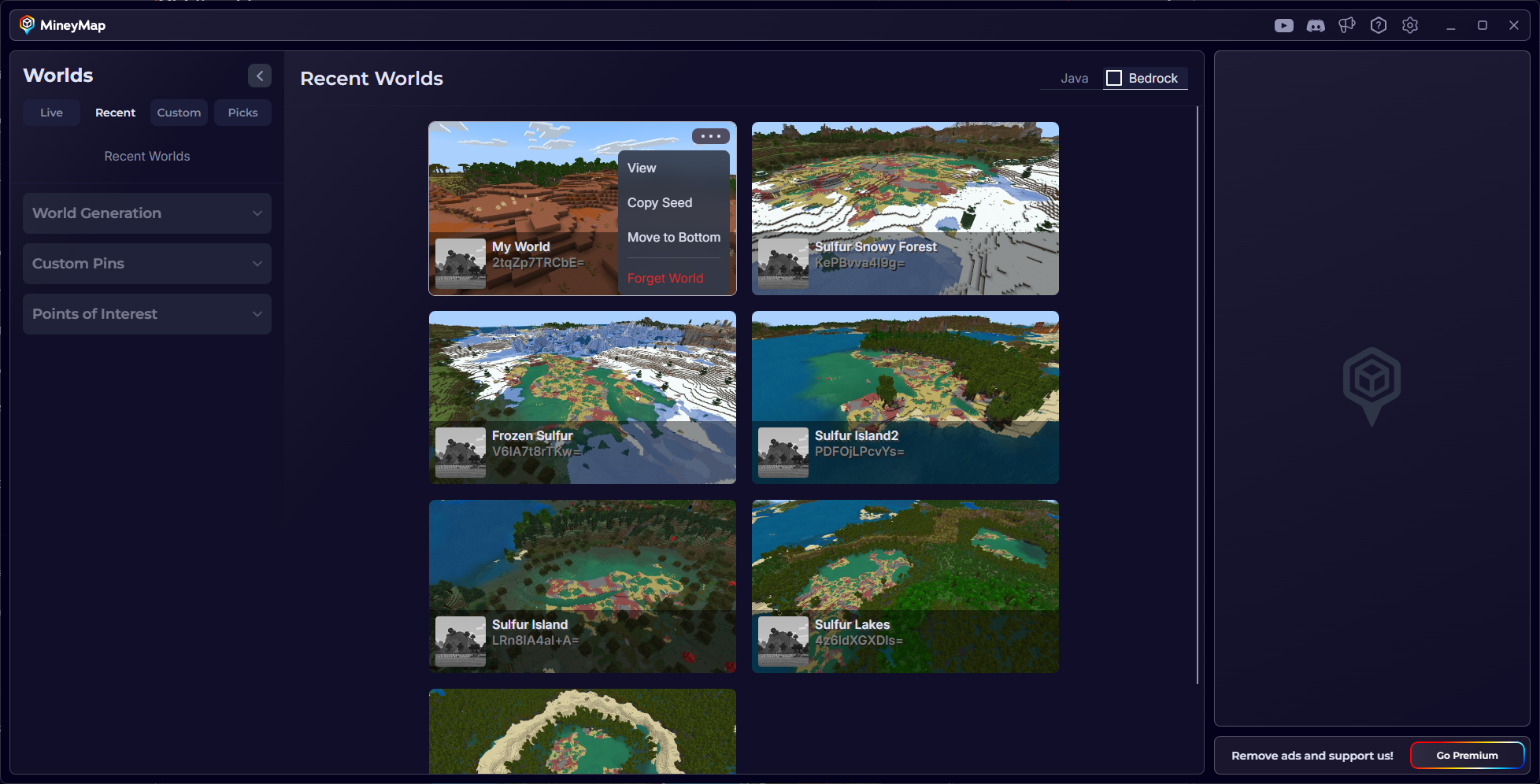Screen dimensions: 1540x784
Task: Click the My World title text
Action: (x=521, y=246)
